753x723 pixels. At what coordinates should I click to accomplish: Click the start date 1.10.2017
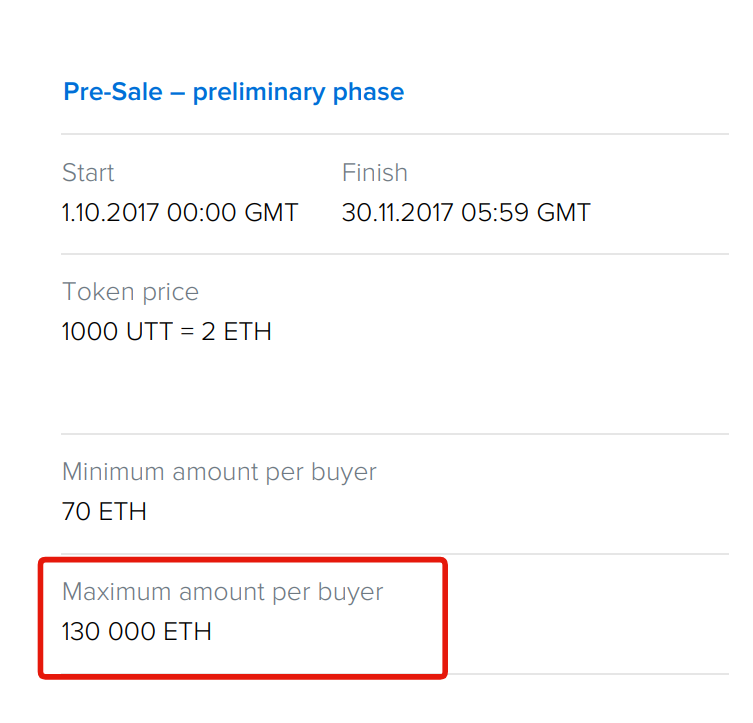(110, 213)
